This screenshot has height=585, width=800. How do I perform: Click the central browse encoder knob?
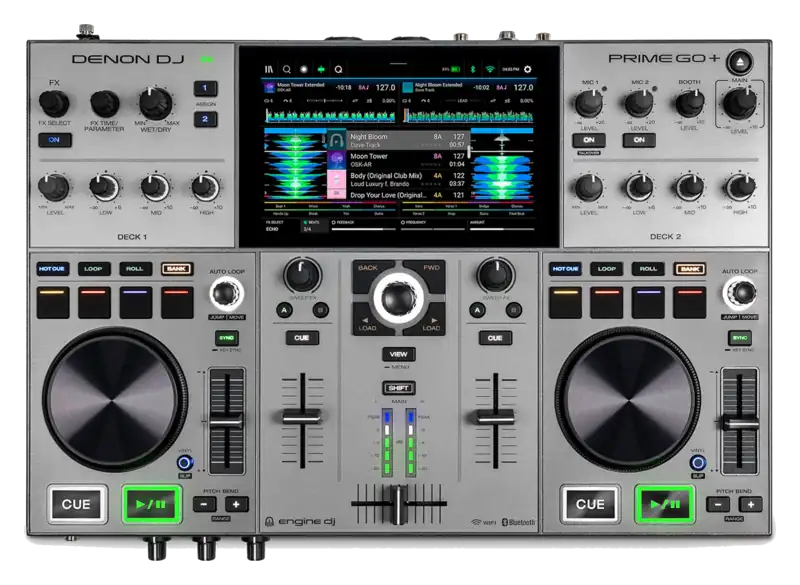398,298
